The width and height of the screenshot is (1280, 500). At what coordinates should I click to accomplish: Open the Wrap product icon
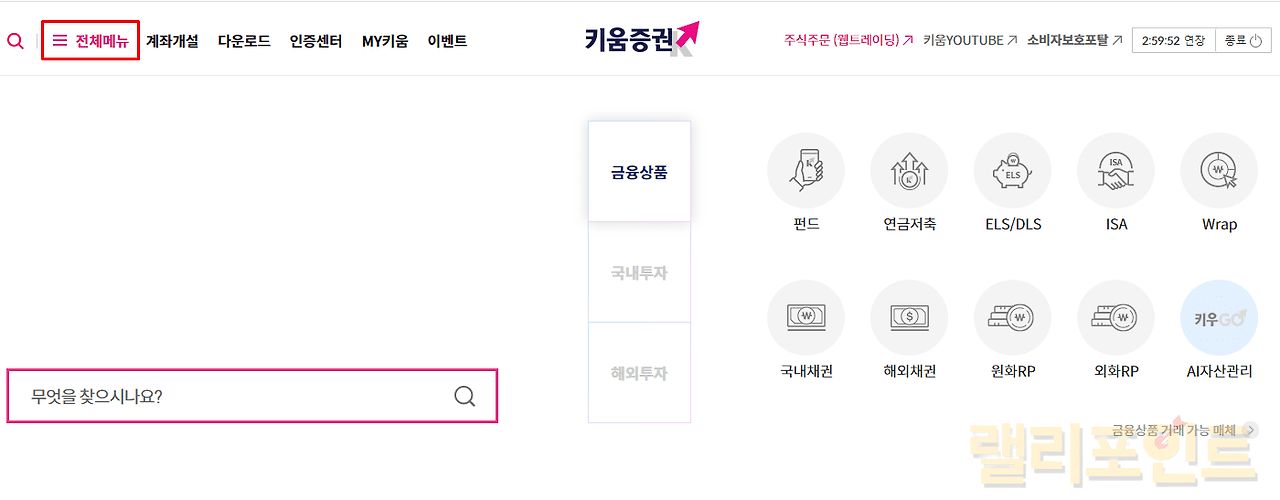click(1219, 172)
